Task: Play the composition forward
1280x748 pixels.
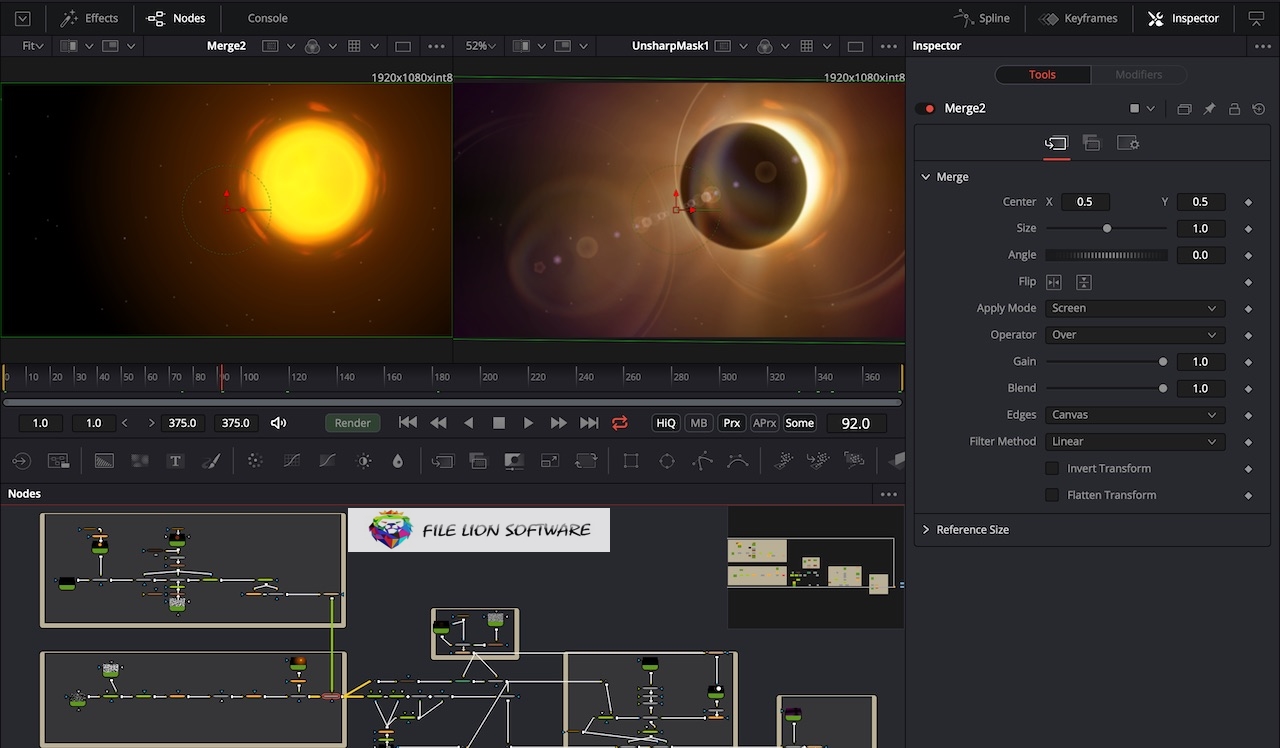Action: [529, 423]
